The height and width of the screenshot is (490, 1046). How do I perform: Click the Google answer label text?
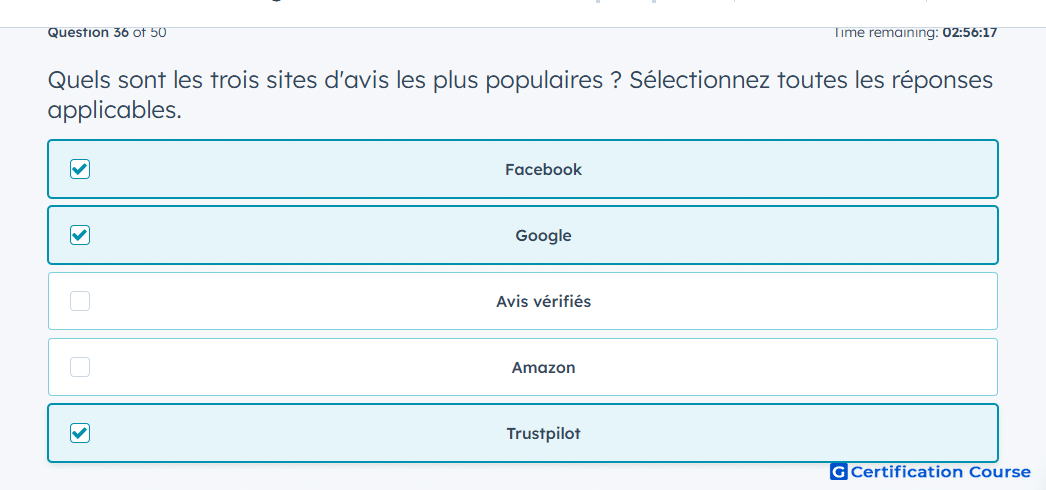coord(543,235)
